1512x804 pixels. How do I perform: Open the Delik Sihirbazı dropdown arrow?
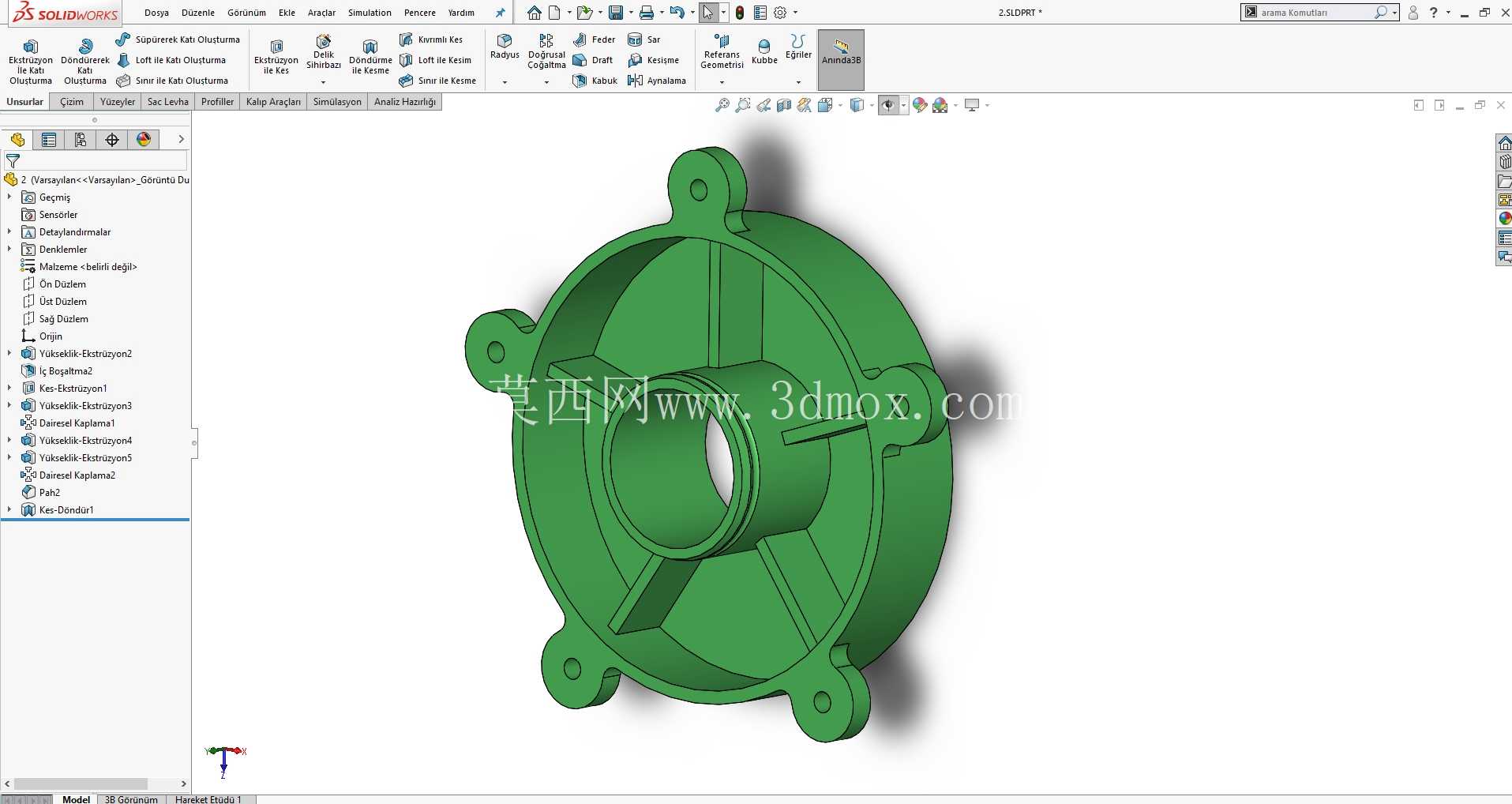coord(324,82)
